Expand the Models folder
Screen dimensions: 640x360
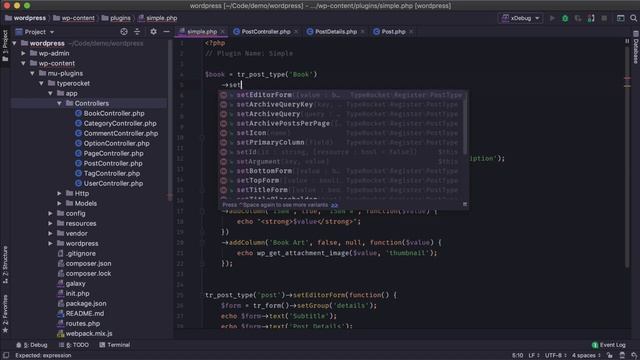60,203
